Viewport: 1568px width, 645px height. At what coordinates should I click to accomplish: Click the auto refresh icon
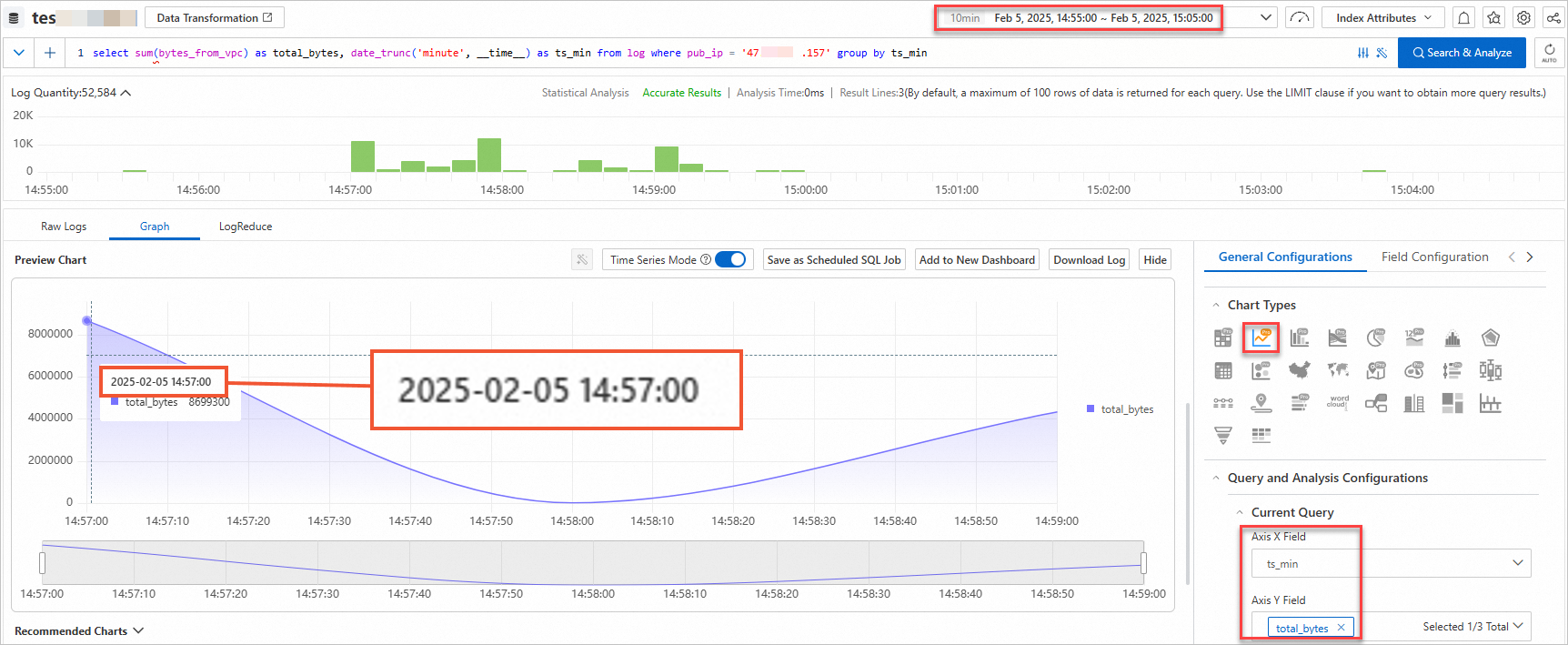click(1550, 53)
